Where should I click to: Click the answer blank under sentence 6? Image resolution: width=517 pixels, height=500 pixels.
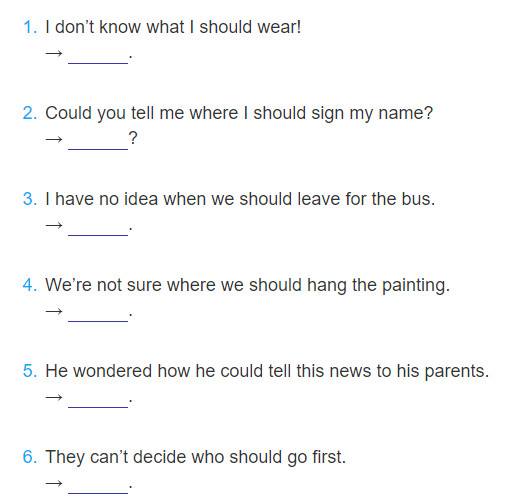[98, 488]
